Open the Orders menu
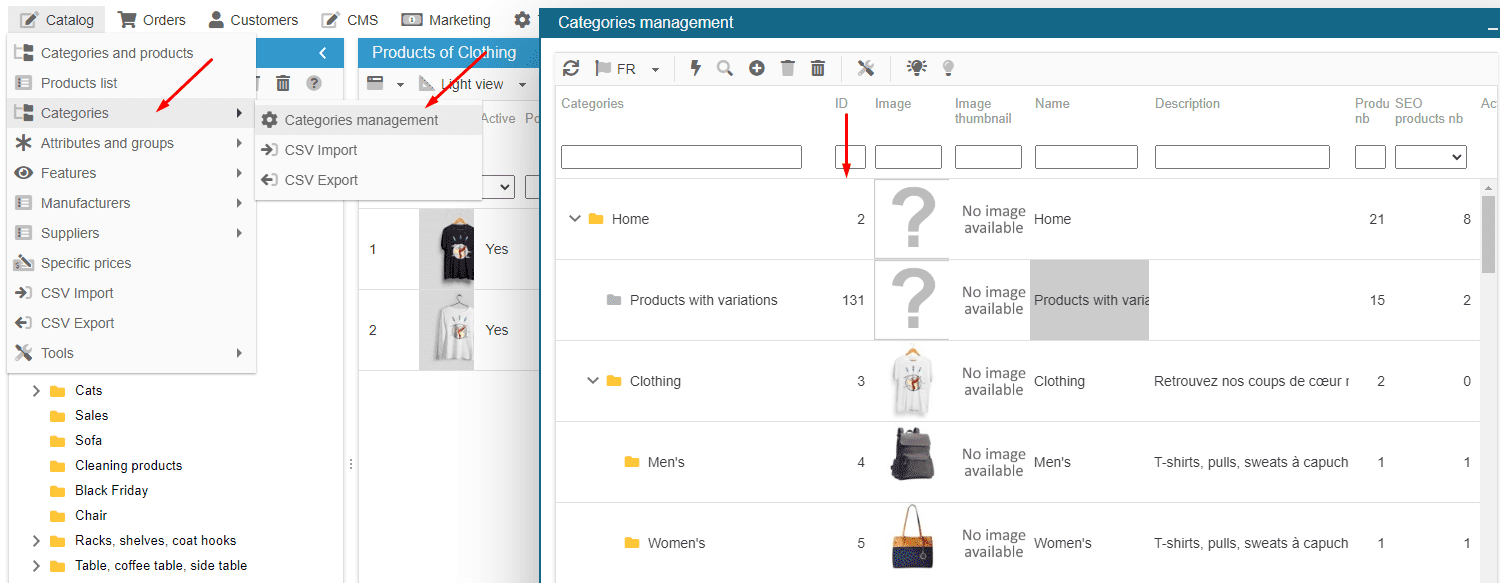 (152, 20)
